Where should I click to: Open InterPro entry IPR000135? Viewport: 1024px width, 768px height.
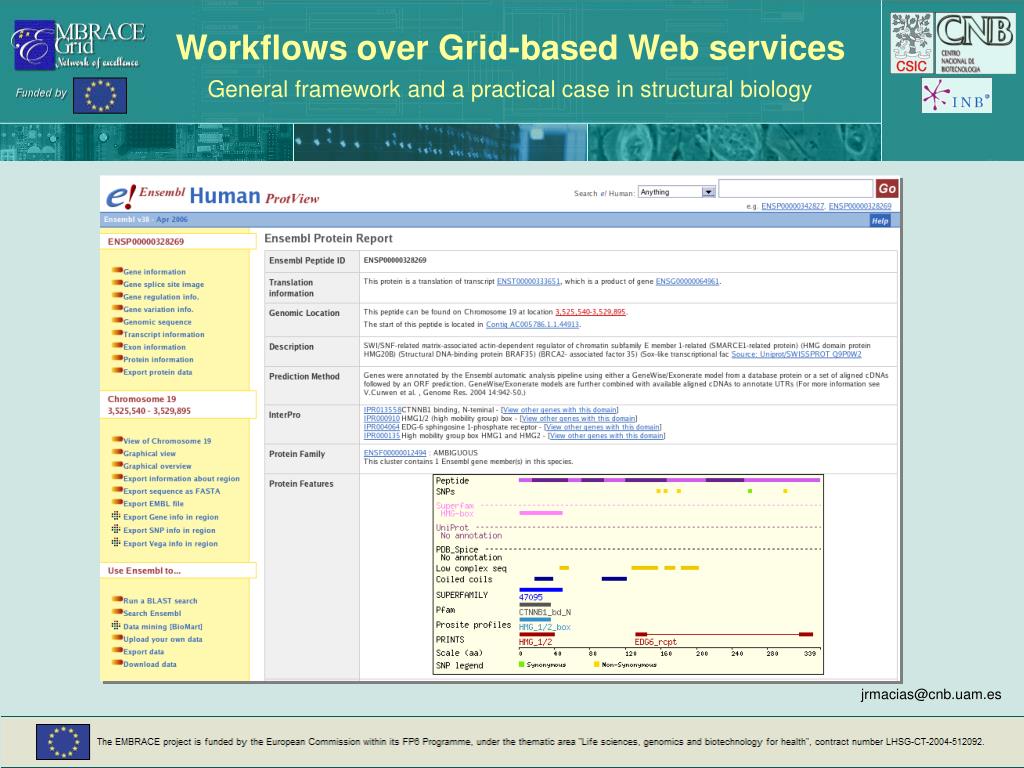coord(381,436)
